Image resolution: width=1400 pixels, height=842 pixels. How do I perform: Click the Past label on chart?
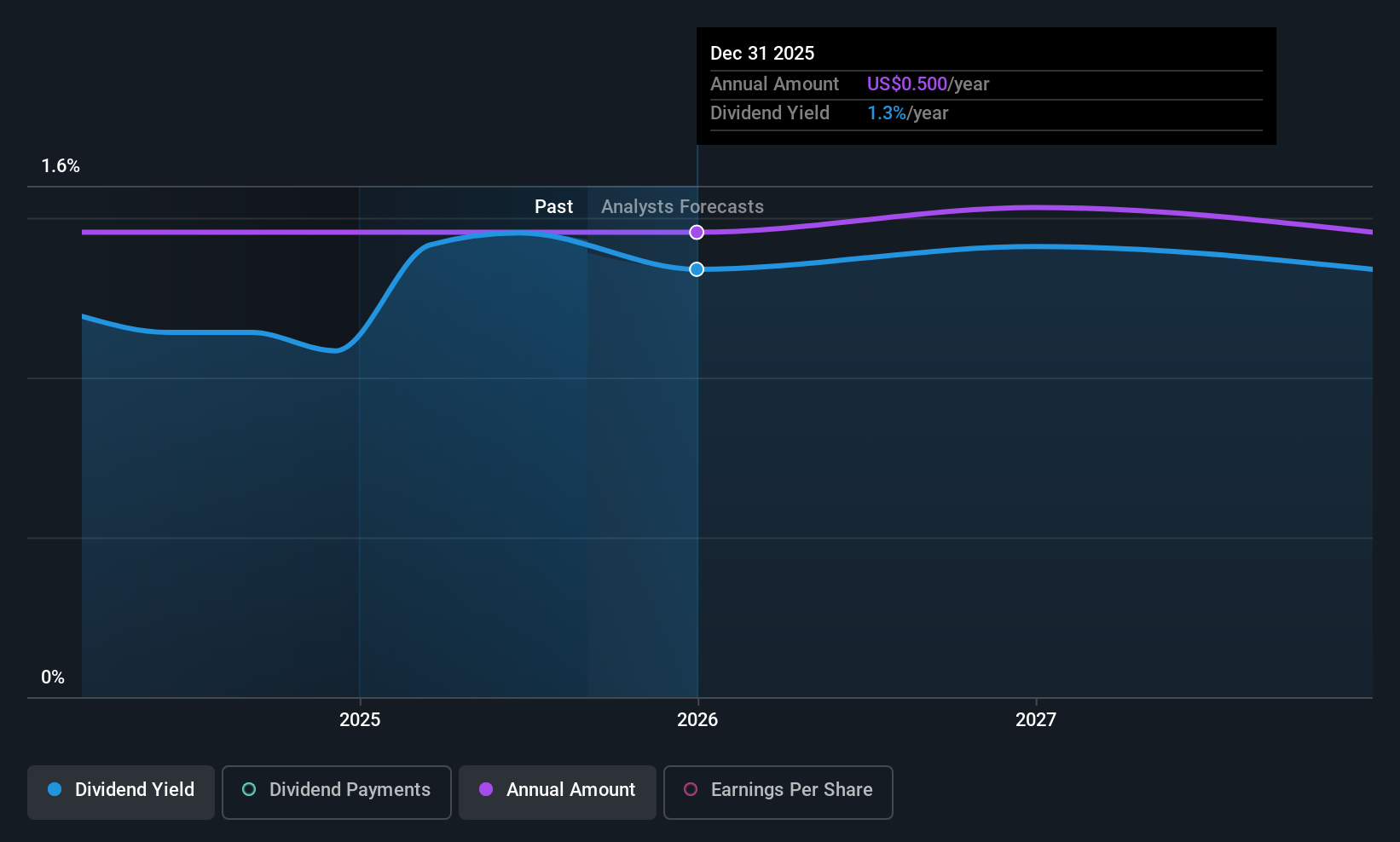coord(553,206)
